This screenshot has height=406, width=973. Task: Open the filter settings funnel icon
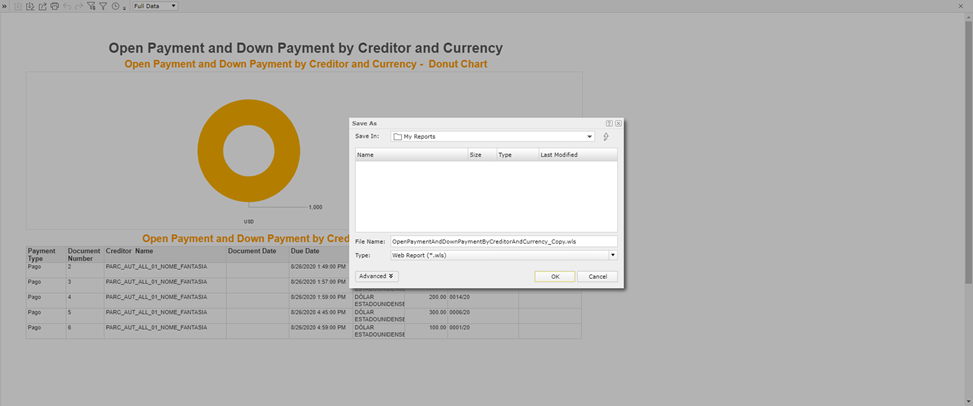pos(91,6)
